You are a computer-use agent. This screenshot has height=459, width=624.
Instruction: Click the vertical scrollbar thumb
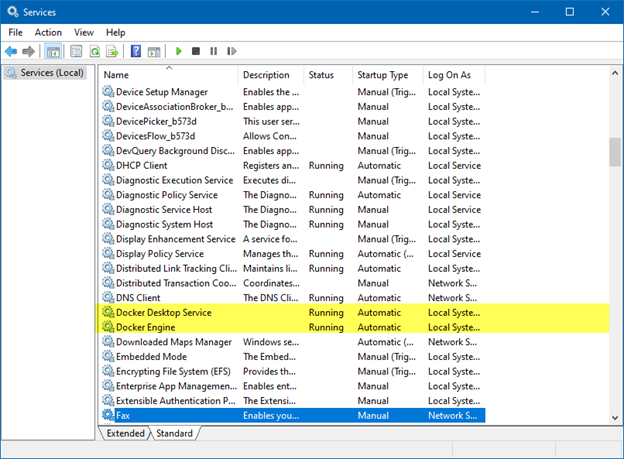point(615,152)
